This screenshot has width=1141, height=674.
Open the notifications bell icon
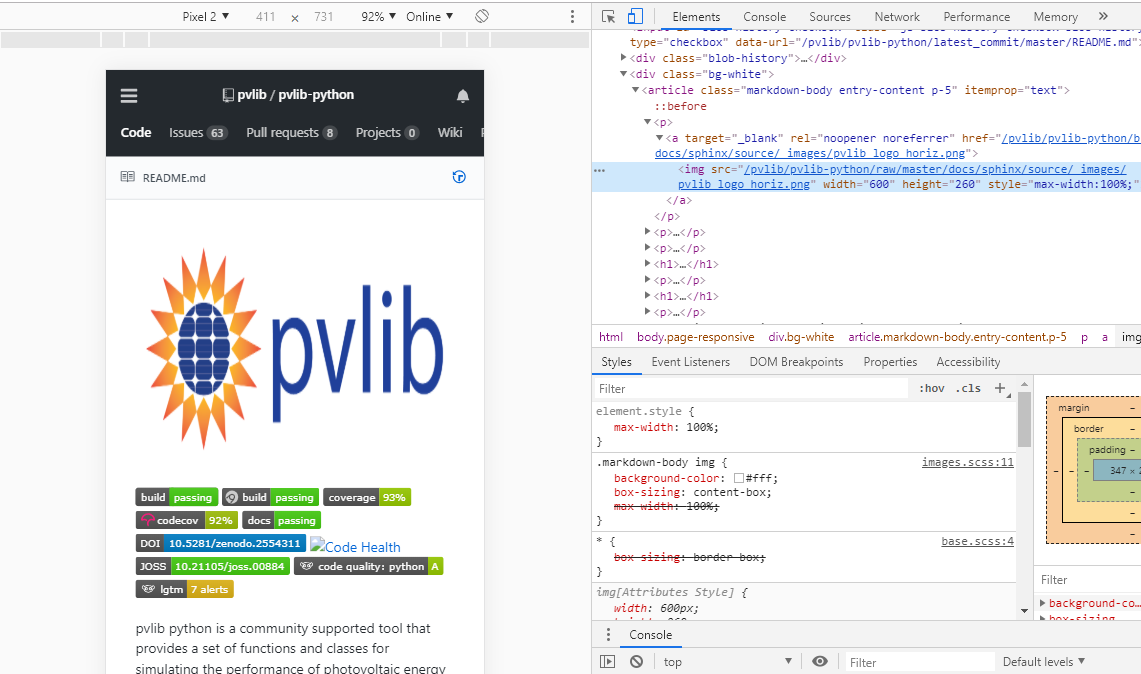pyautogui.click(x=463, y=95)
